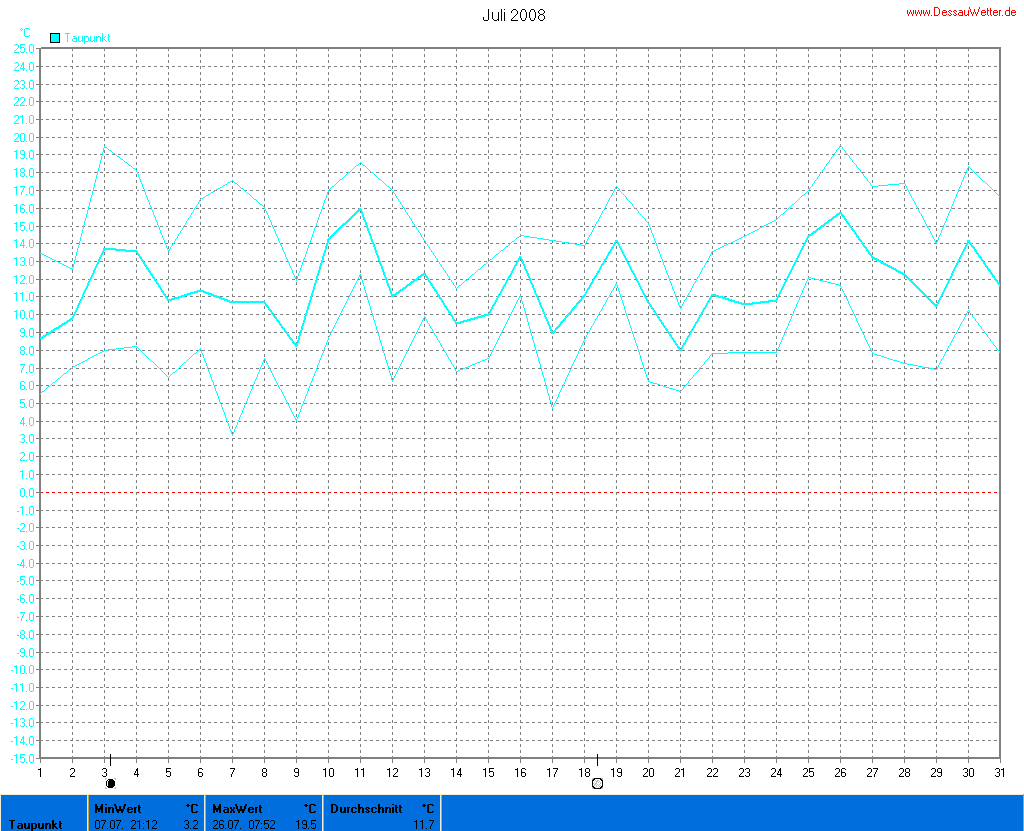Click the °C unit label above the y-axis
This screenshot has width=1024, height=831.
tap(25, 33)
